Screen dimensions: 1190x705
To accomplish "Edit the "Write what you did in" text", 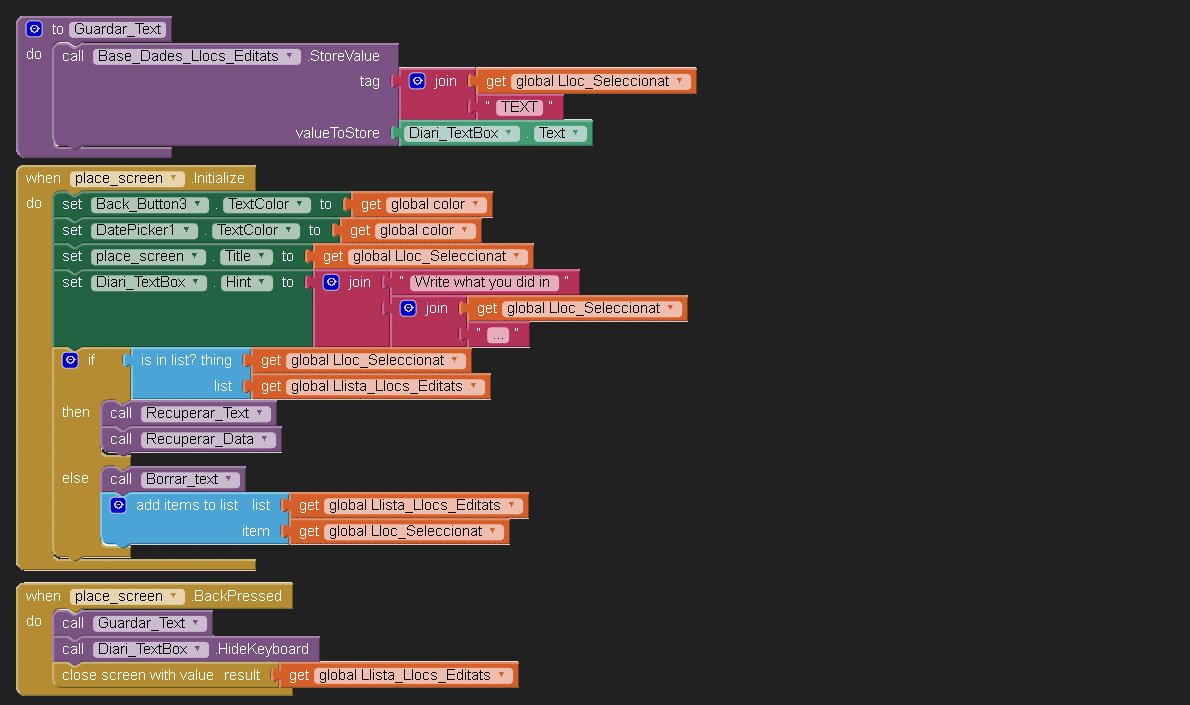I will point(484,282).
